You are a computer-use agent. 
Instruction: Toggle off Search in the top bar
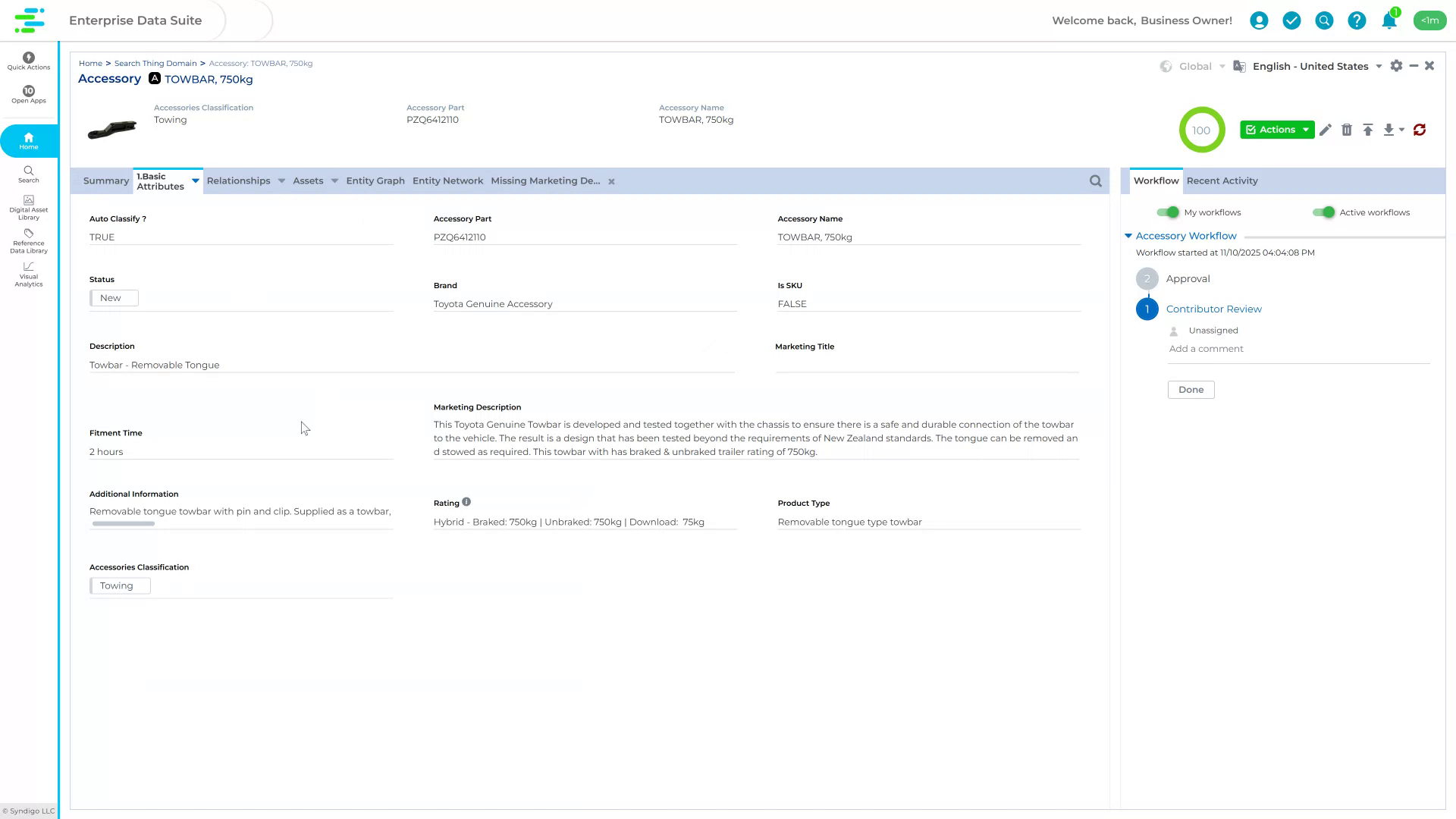coord(1324,20)
